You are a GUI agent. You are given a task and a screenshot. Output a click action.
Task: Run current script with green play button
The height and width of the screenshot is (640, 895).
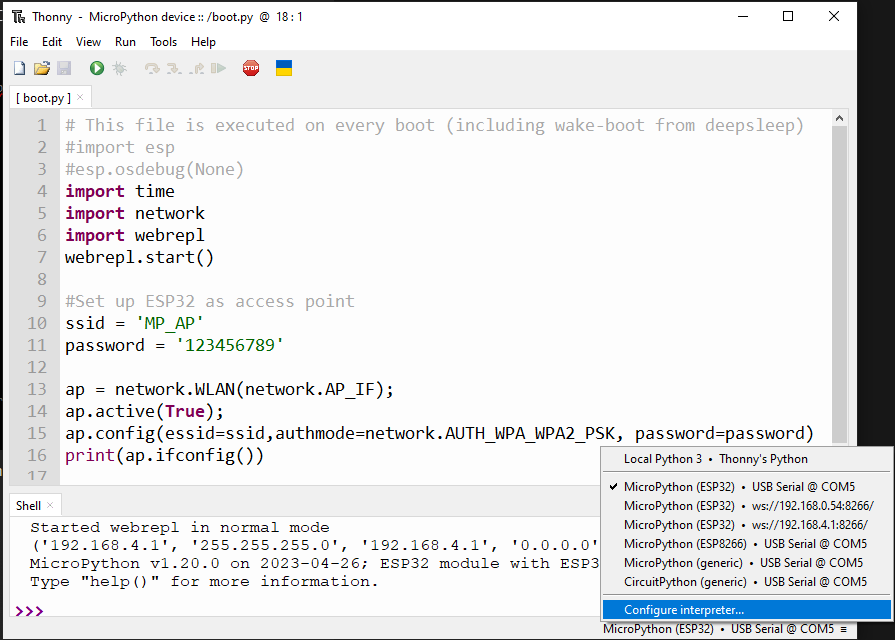[x=97, y=68]
